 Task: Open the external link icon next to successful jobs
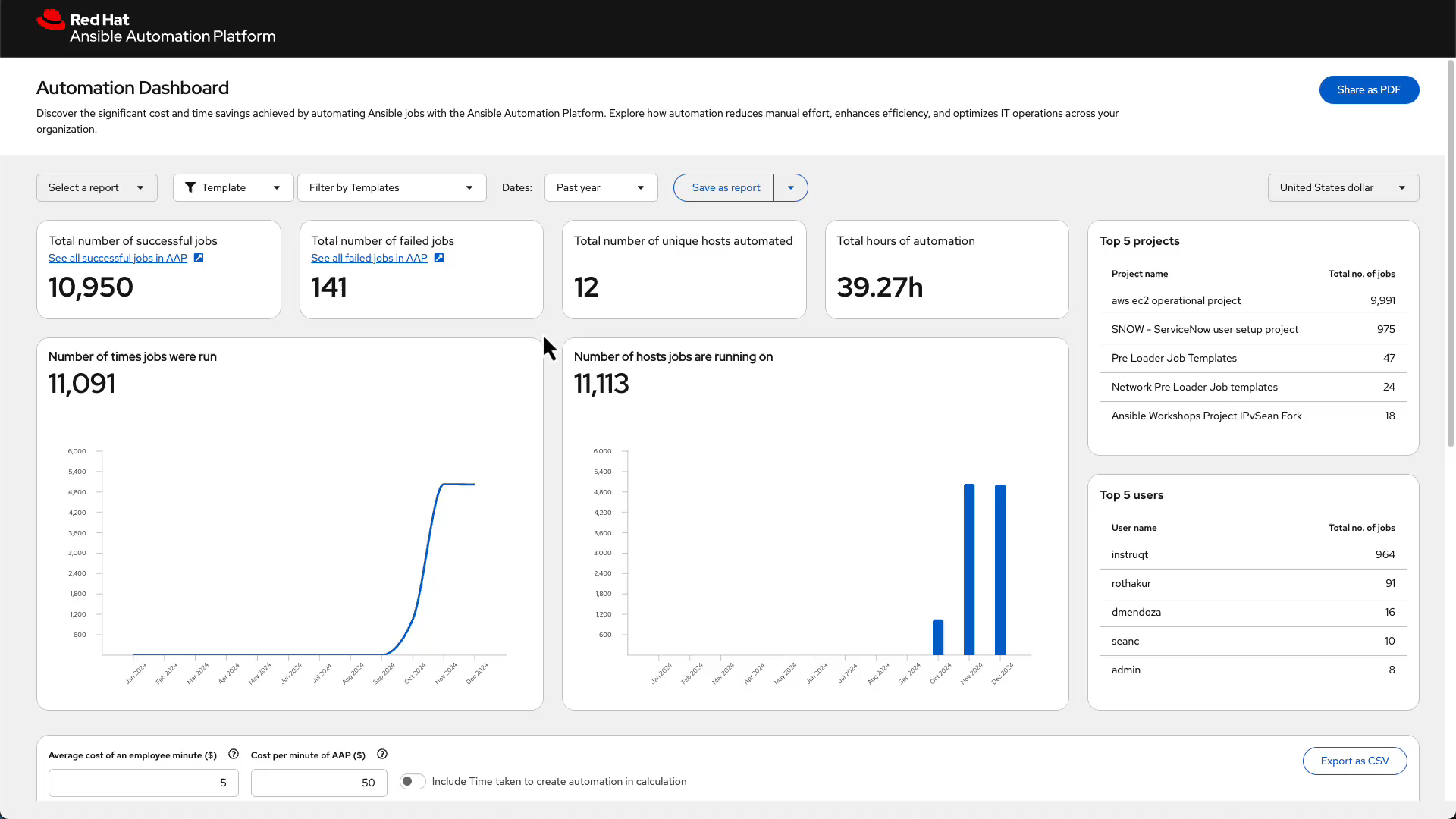[x=198, y=258]
